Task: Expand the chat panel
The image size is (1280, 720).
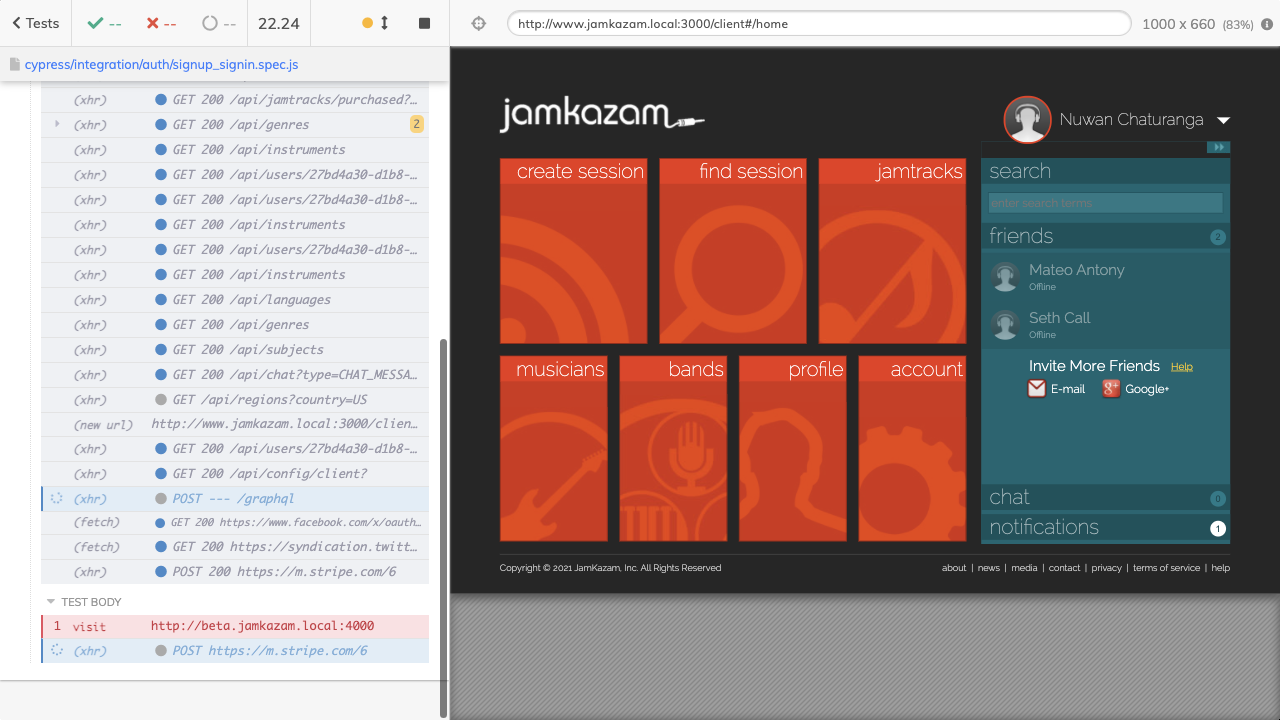Action: tap(1105, 497)
